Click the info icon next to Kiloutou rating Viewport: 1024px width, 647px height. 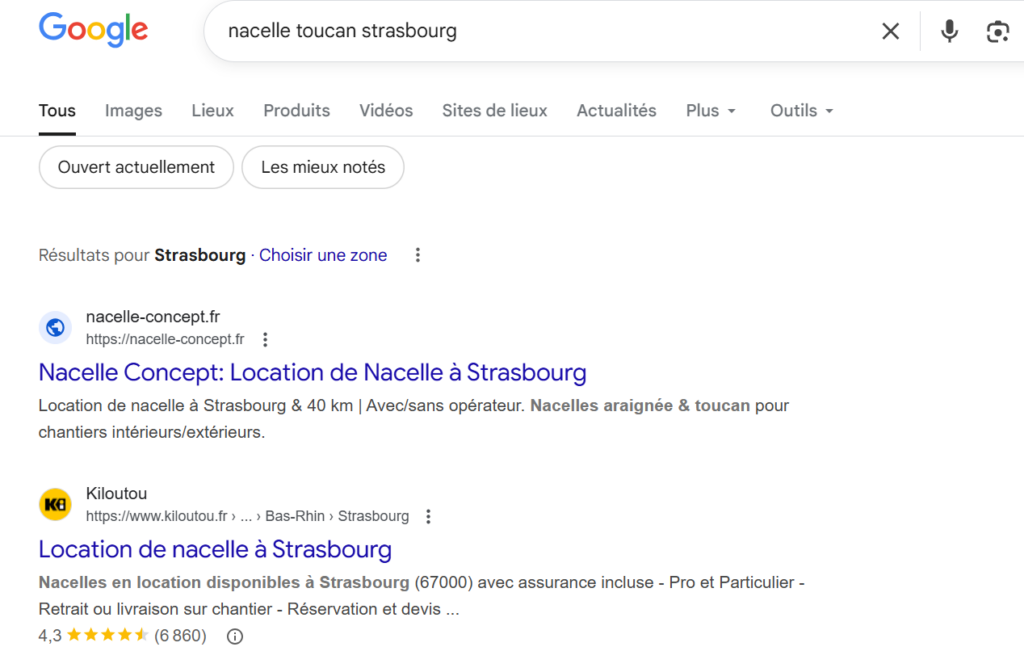click(x=235, y=636)
